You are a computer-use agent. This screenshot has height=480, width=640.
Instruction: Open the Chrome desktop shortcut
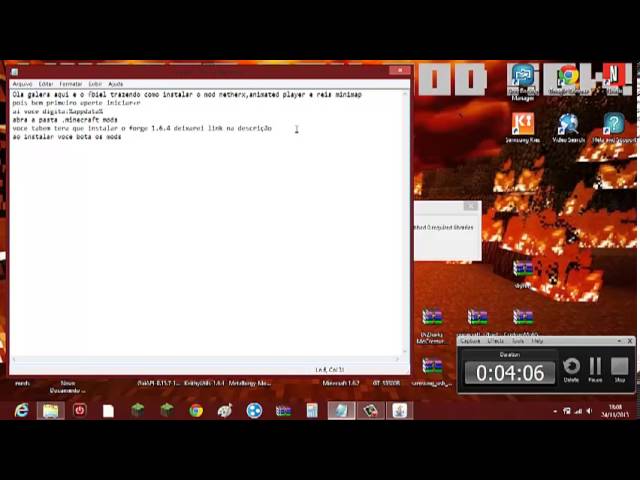(x=568, y=79)
